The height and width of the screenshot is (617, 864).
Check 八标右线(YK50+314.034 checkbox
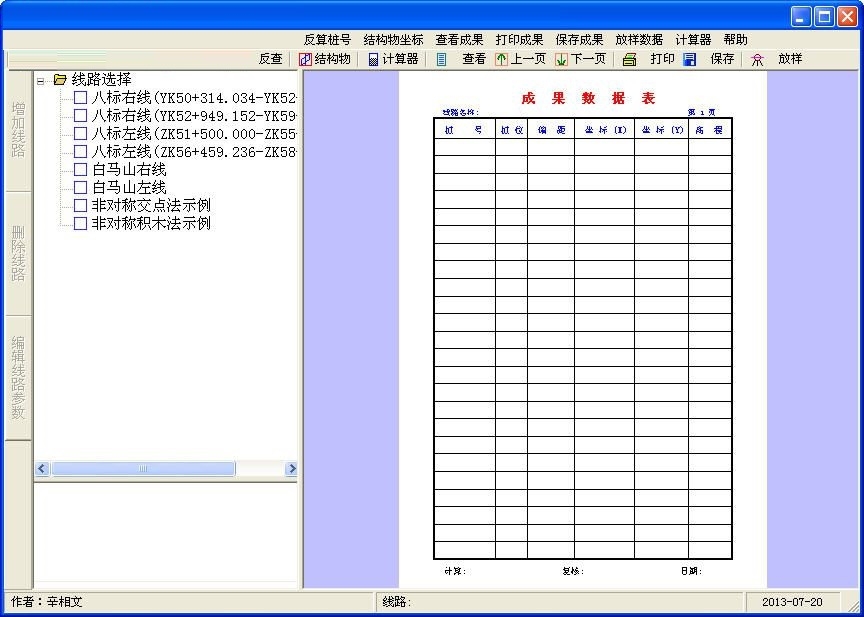coord(80,98)
